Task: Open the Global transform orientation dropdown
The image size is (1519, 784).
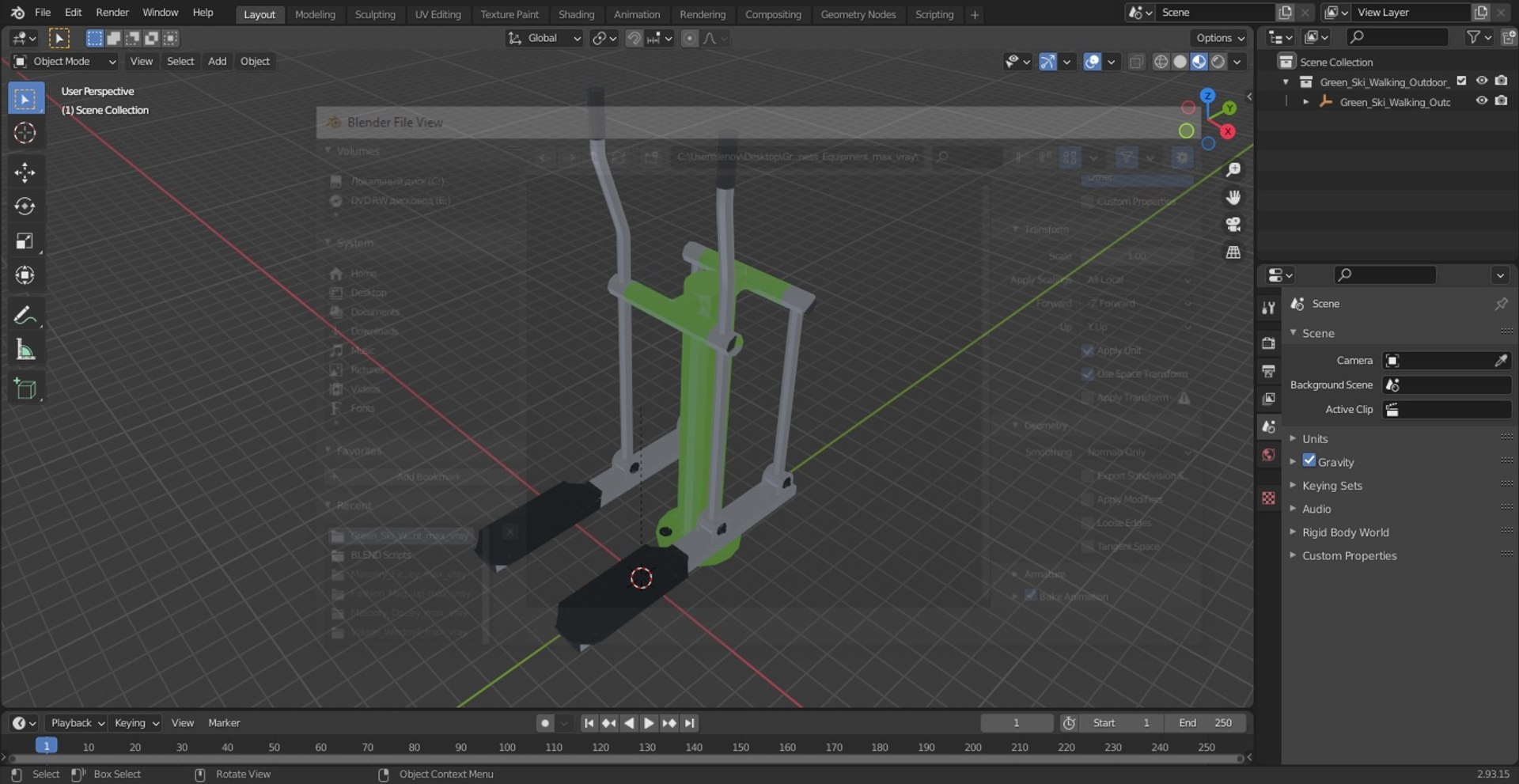Action: pos(544,38)
